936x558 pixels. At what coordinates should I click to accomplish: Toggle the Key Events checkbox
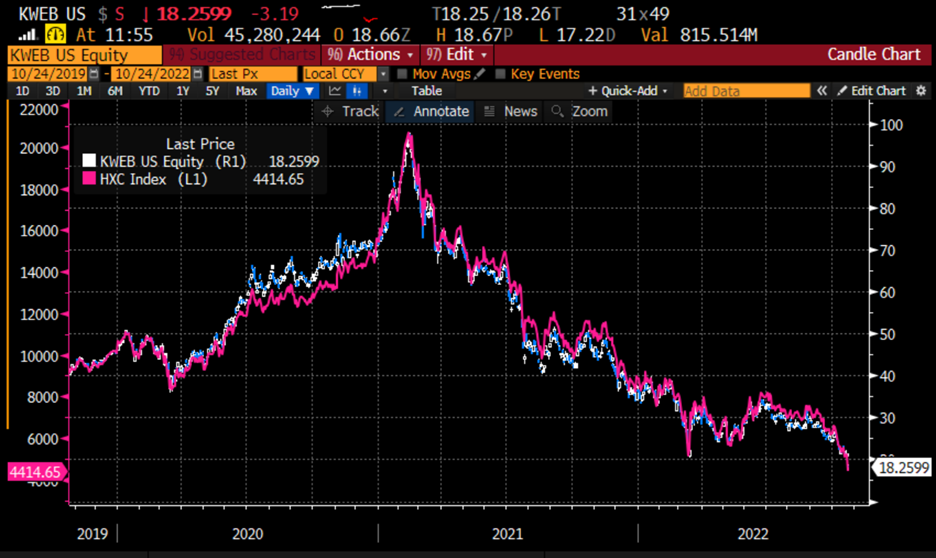pos(500,74)
